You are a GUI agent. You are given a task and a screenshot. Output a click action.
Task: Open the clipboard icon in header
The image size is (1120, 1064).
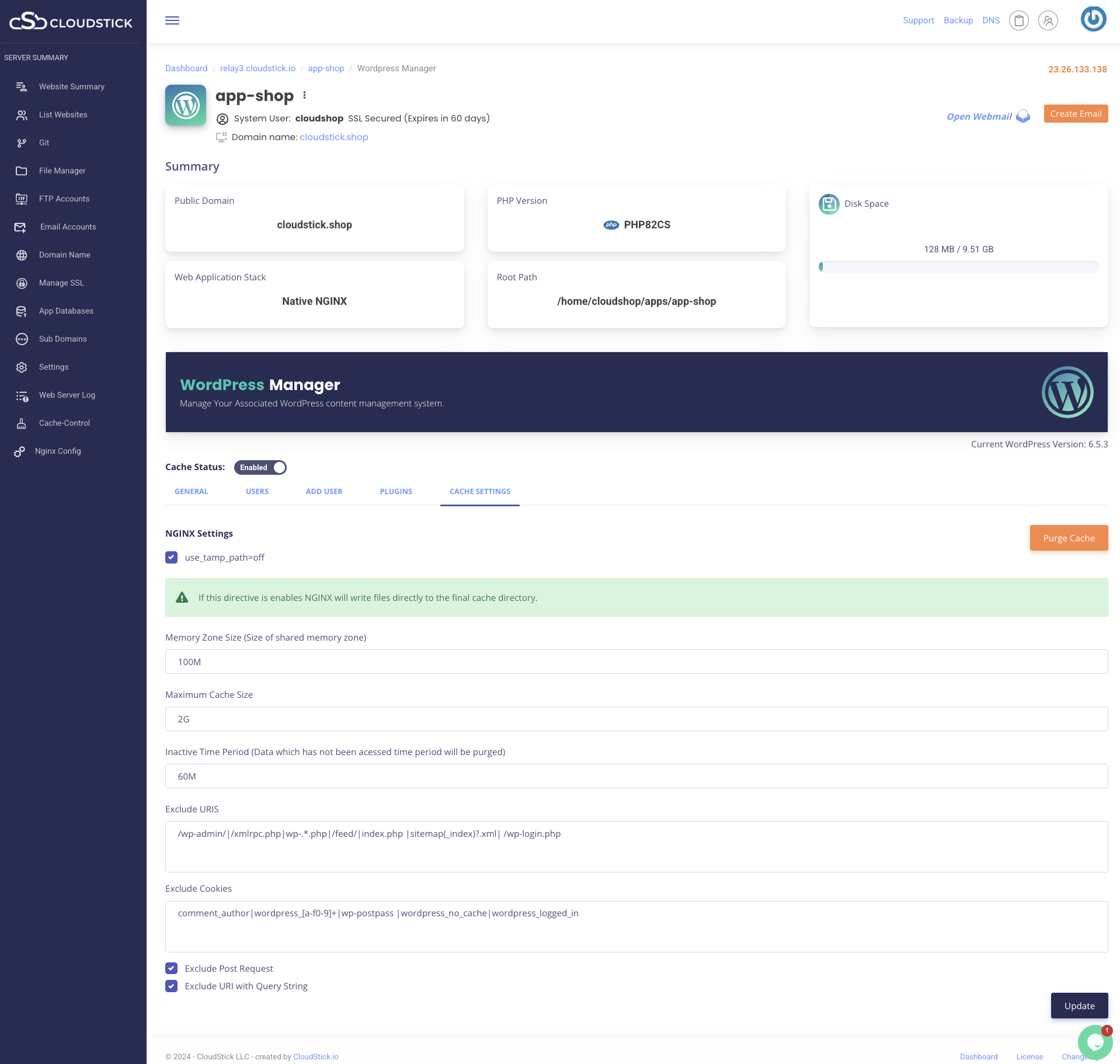(1018, 20)
